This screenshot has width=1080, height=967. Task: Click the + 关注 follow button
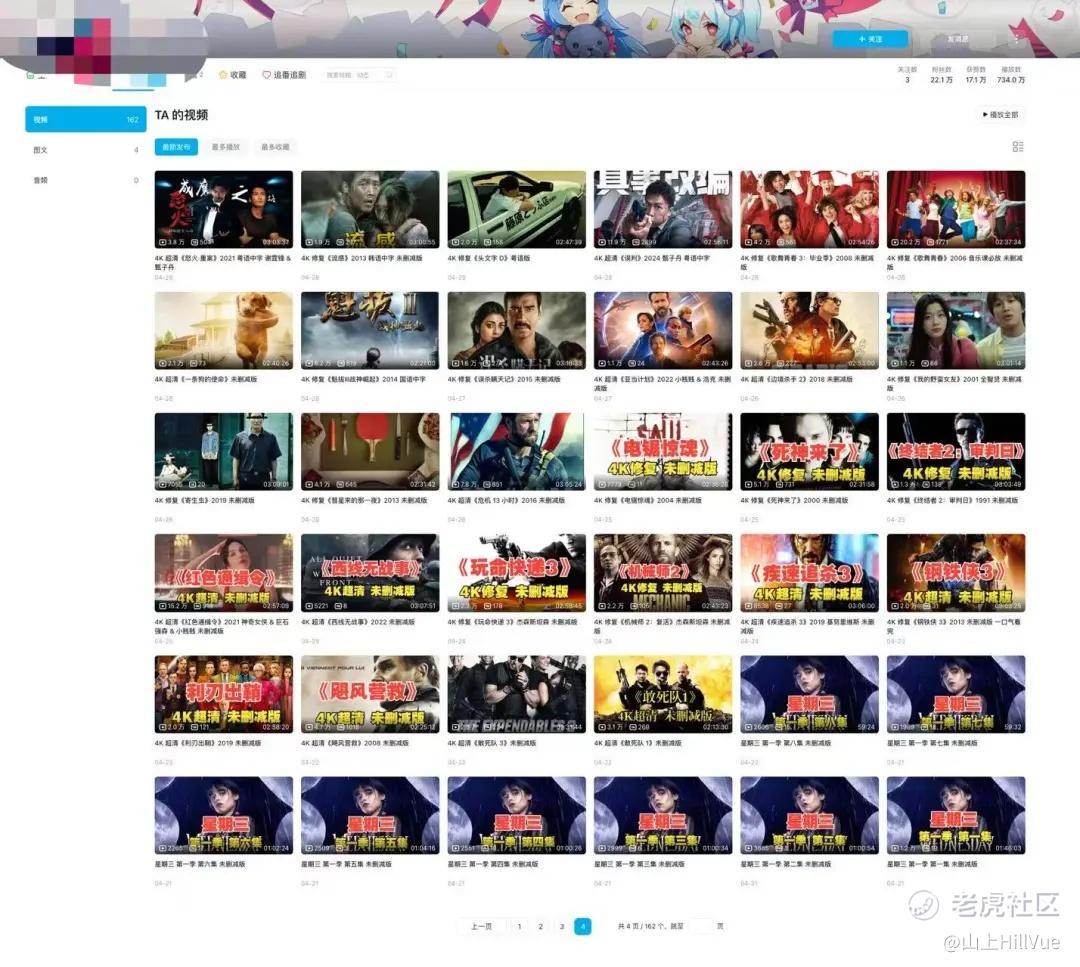(x=870, y=39)
